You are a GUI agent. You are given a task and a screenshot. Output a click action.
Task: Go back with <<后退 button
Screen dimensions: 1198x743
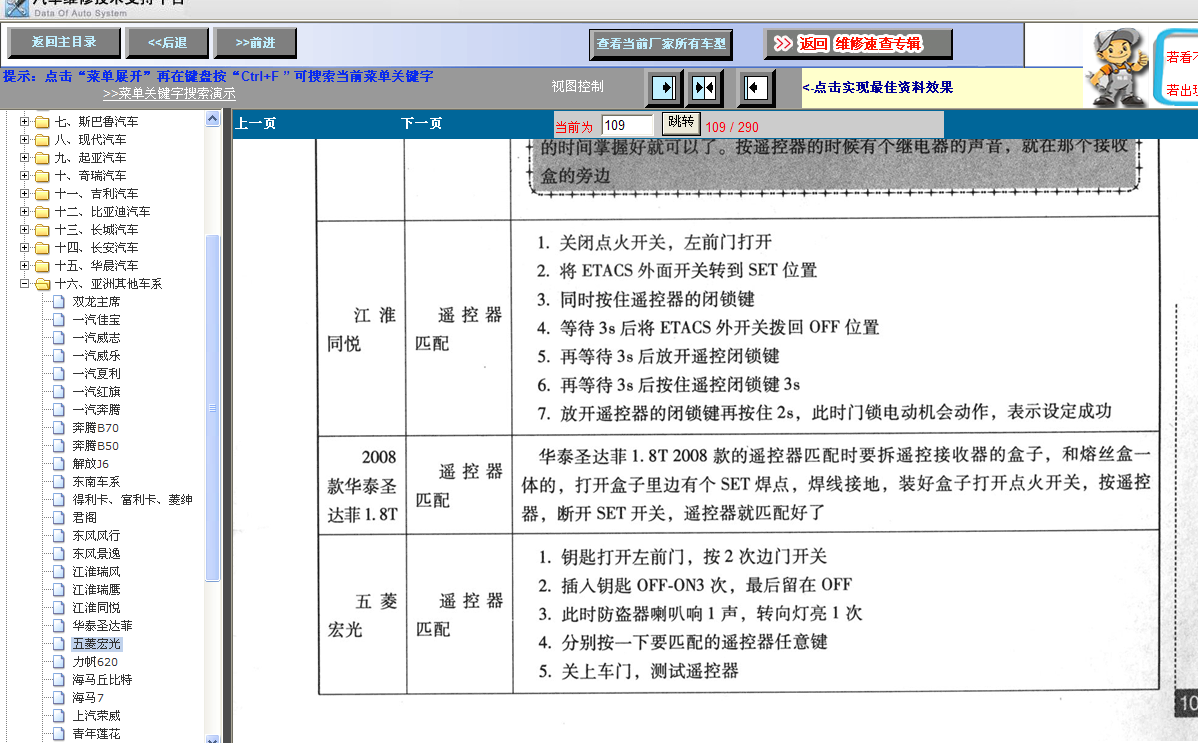[167, 43]
